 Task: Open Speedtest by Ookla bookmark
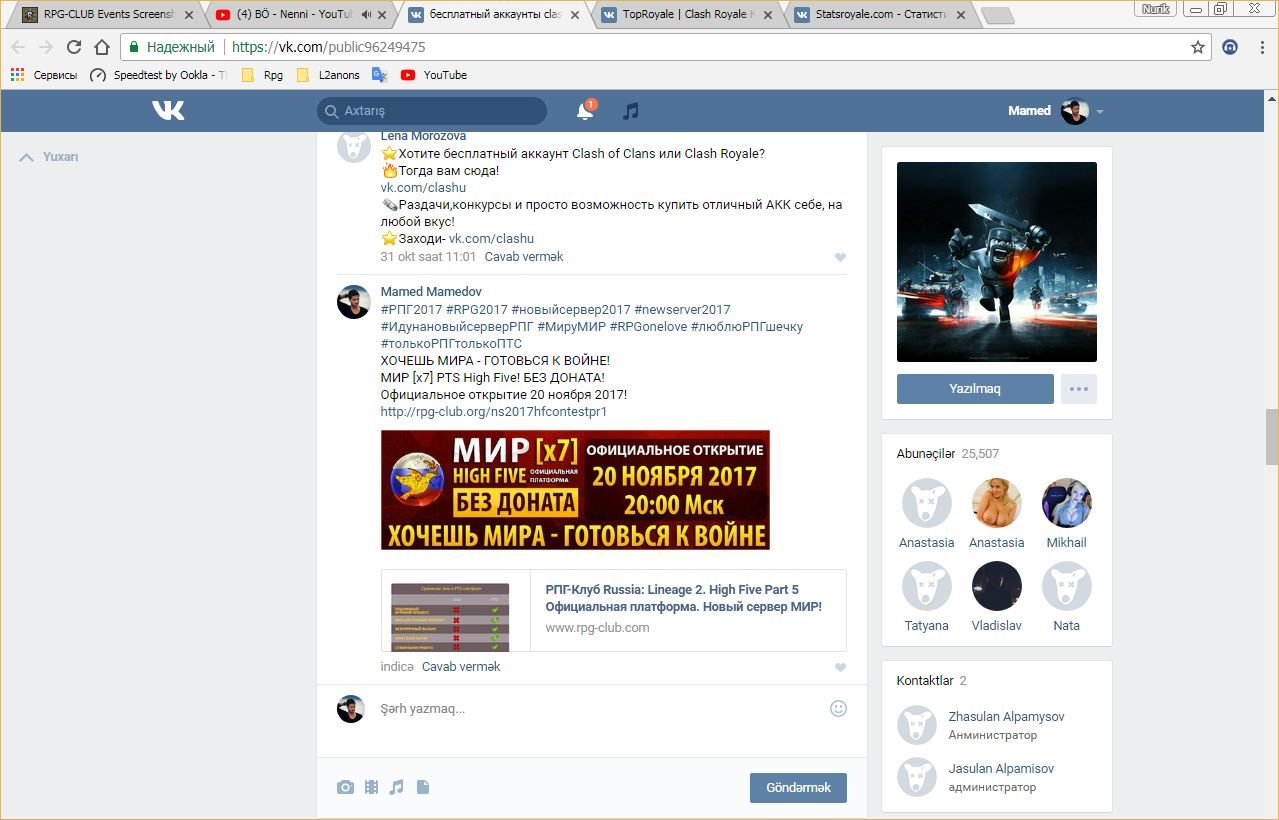(159, 75)
